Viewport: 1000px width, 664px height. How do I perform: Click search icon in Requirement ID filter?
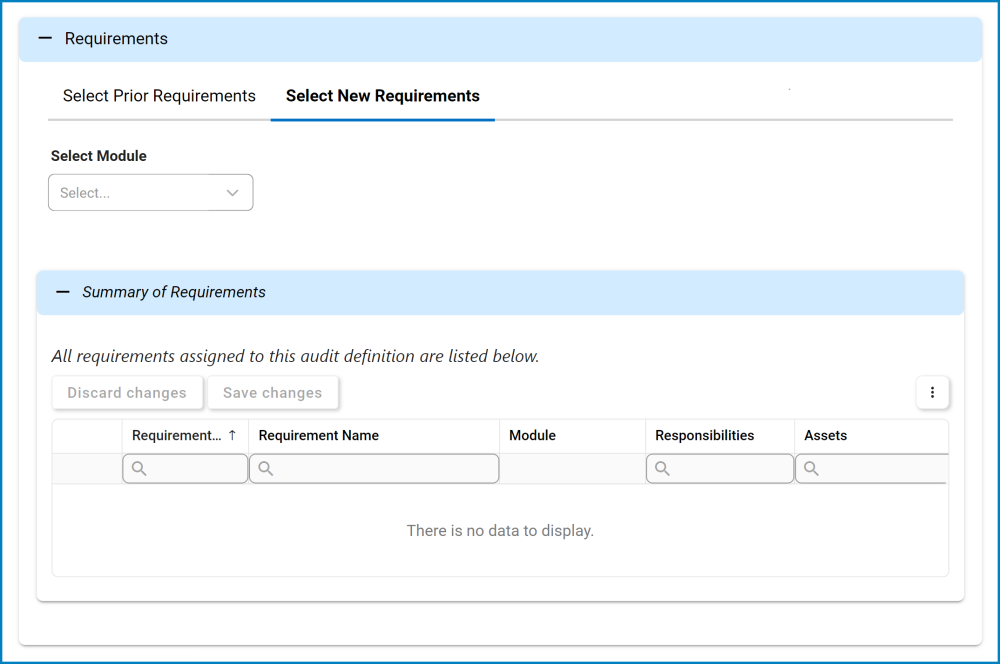tap(139, 469)
